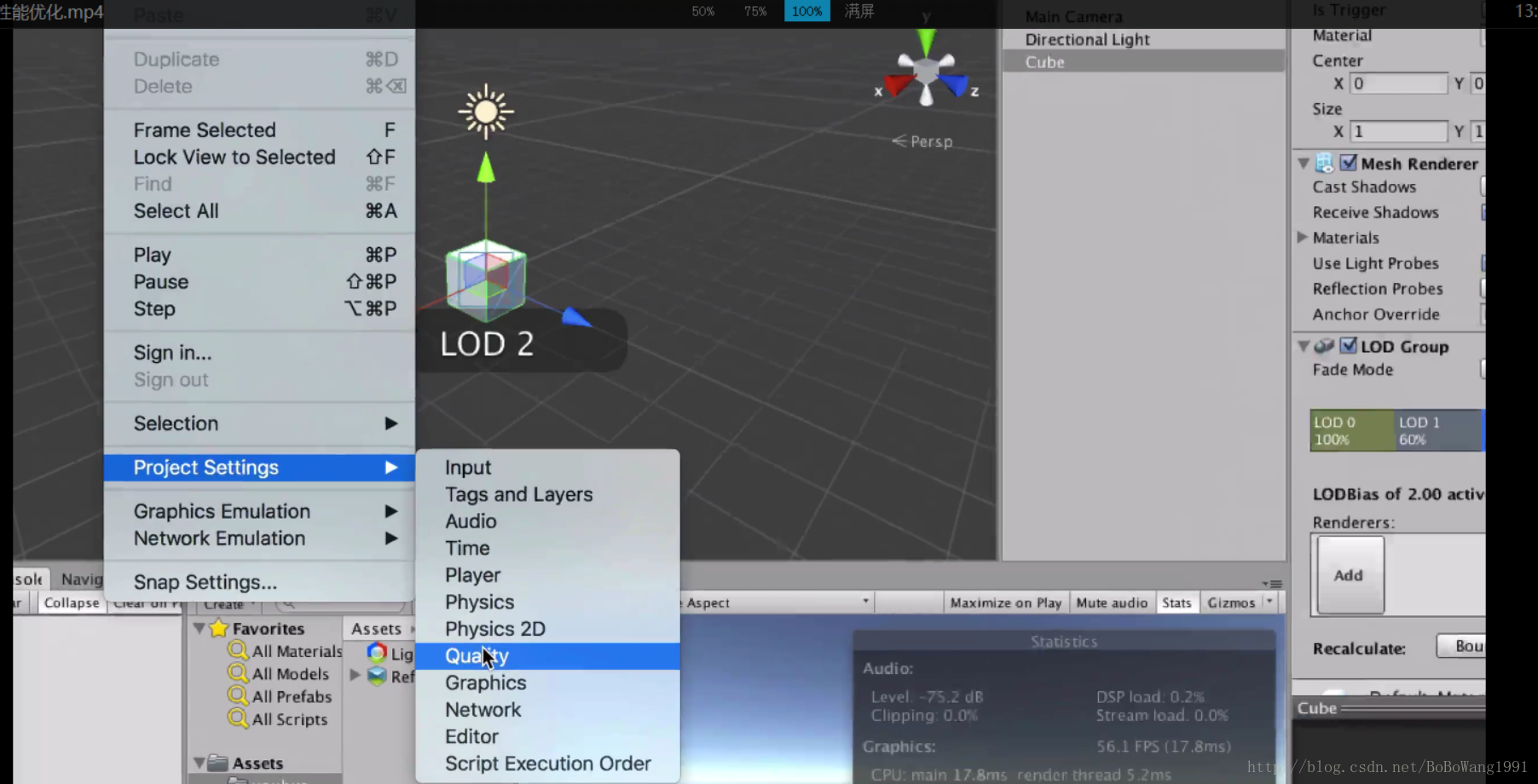Viewport: 1538px width, 784px height.
Task: Open Quality in Project Settings submenu
Action: 477,656
